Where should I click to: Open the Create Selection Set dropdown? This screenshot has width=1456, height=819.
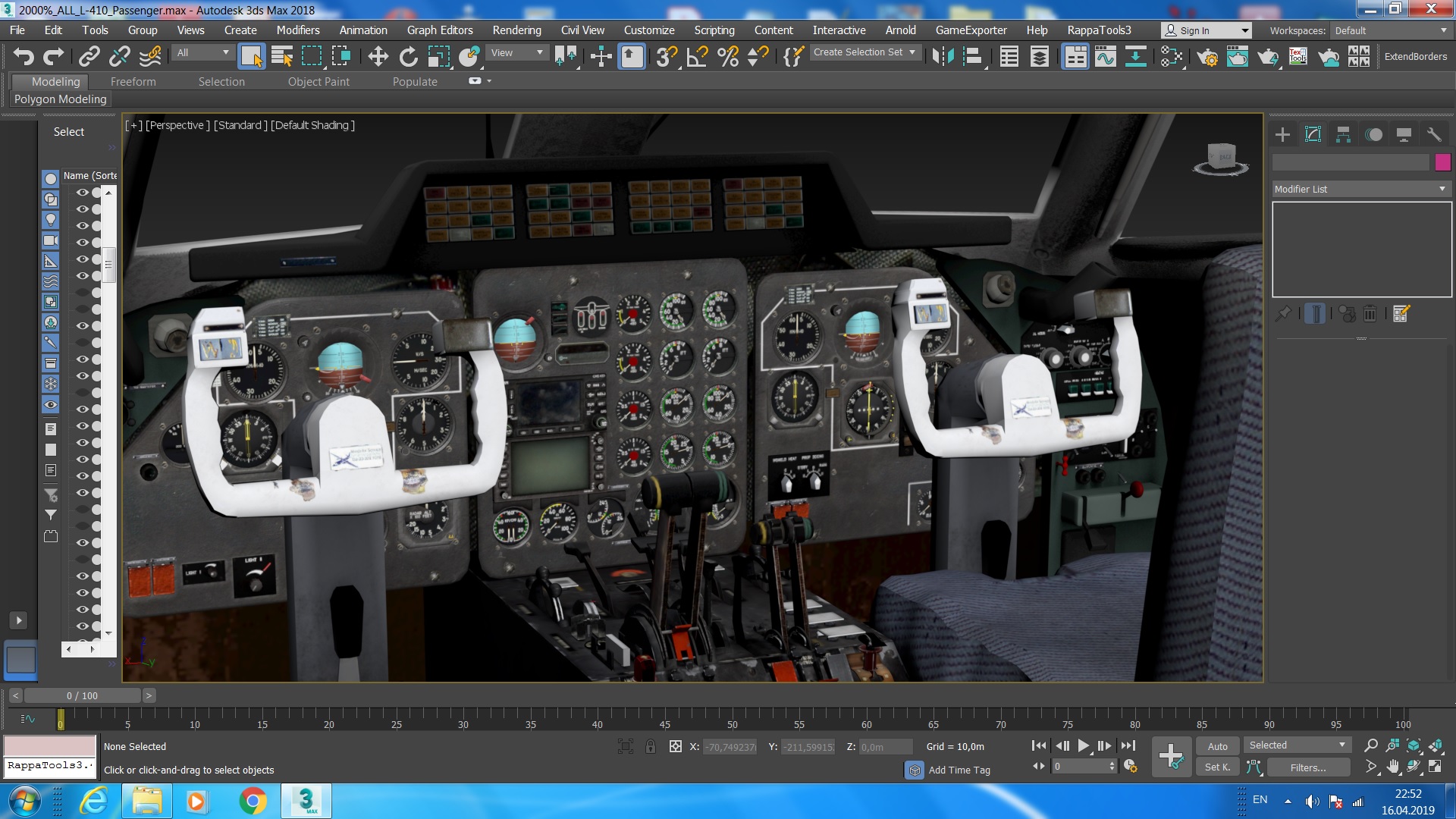[x=864, y=52]
